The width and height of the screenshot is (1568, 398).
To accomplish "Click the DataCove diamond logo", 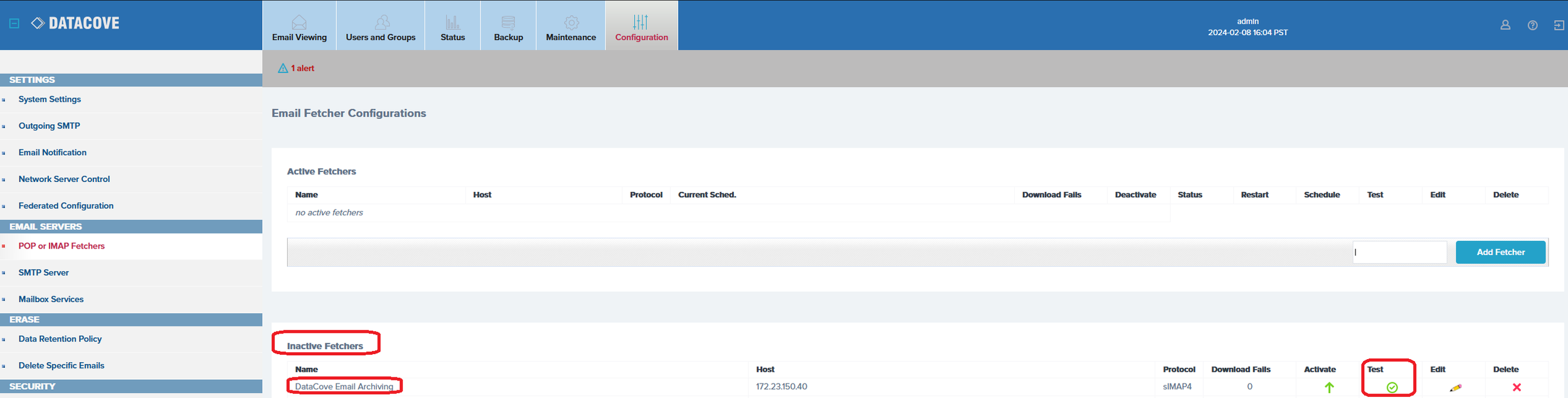I will [38, 23].
